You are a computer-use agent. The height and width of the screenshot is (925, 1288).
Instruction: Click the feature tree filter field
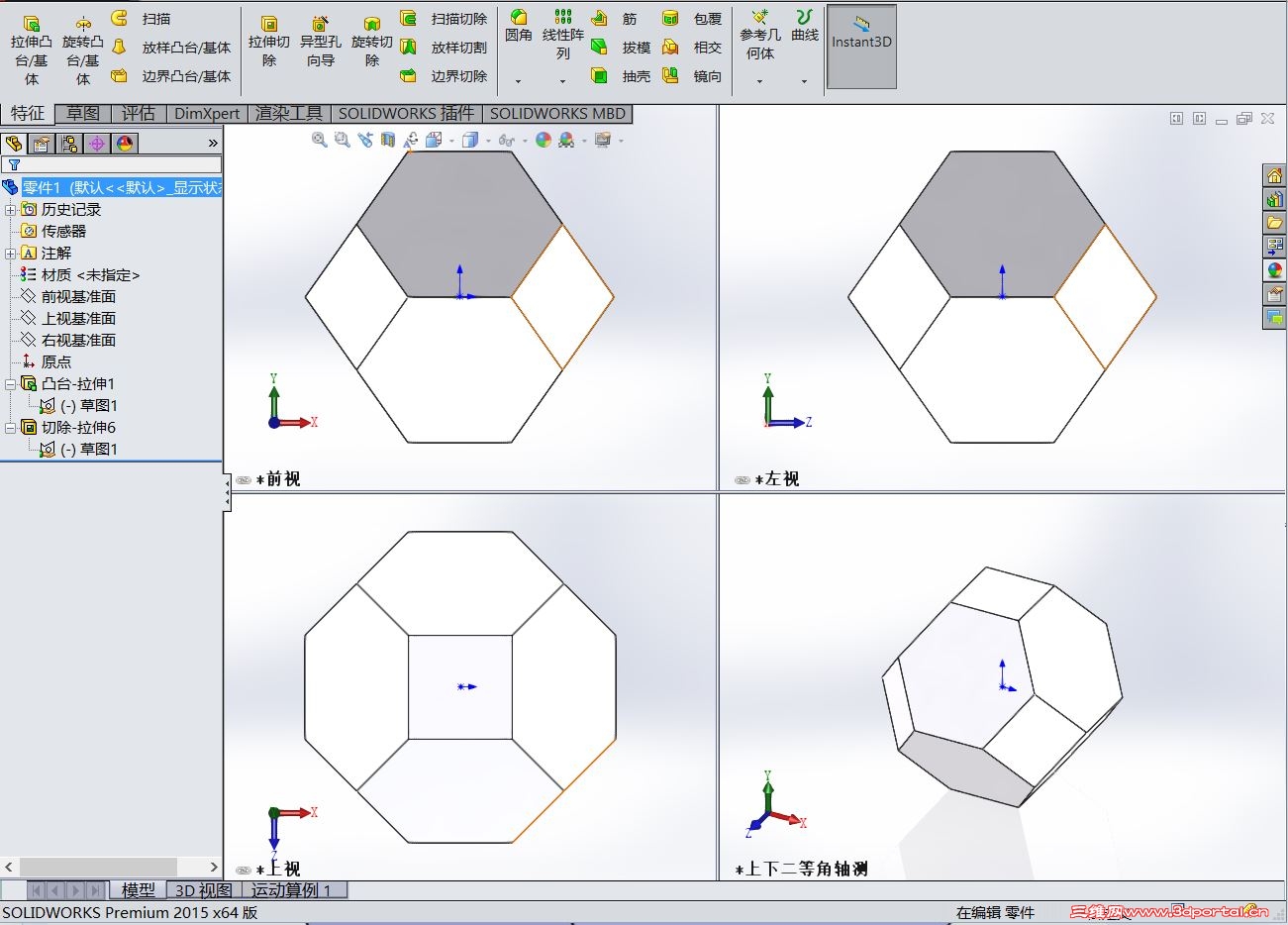tap(112, 165)
